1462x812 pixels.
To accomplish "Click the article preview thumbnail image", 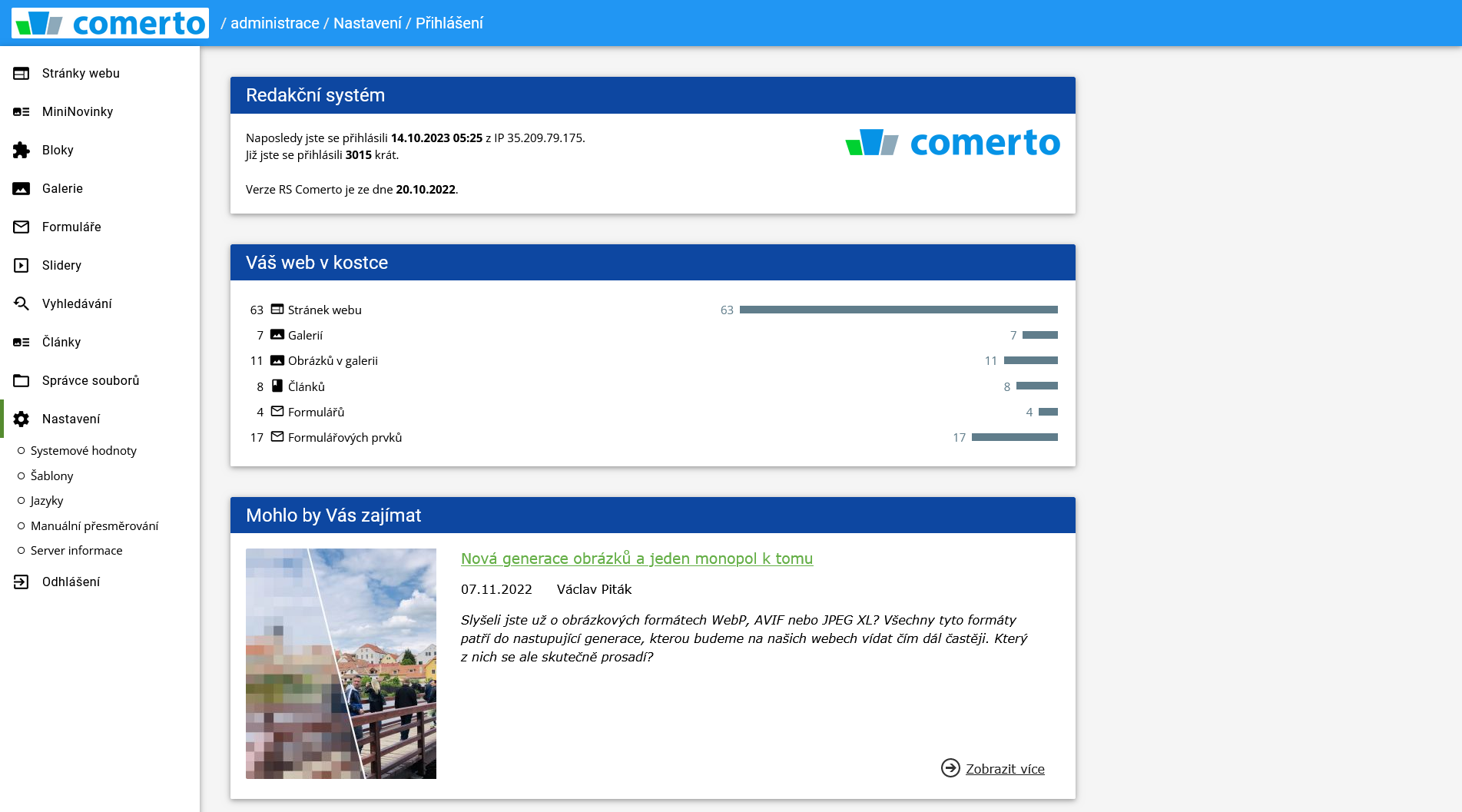I will pyautogui.click(x=341, y=664).
